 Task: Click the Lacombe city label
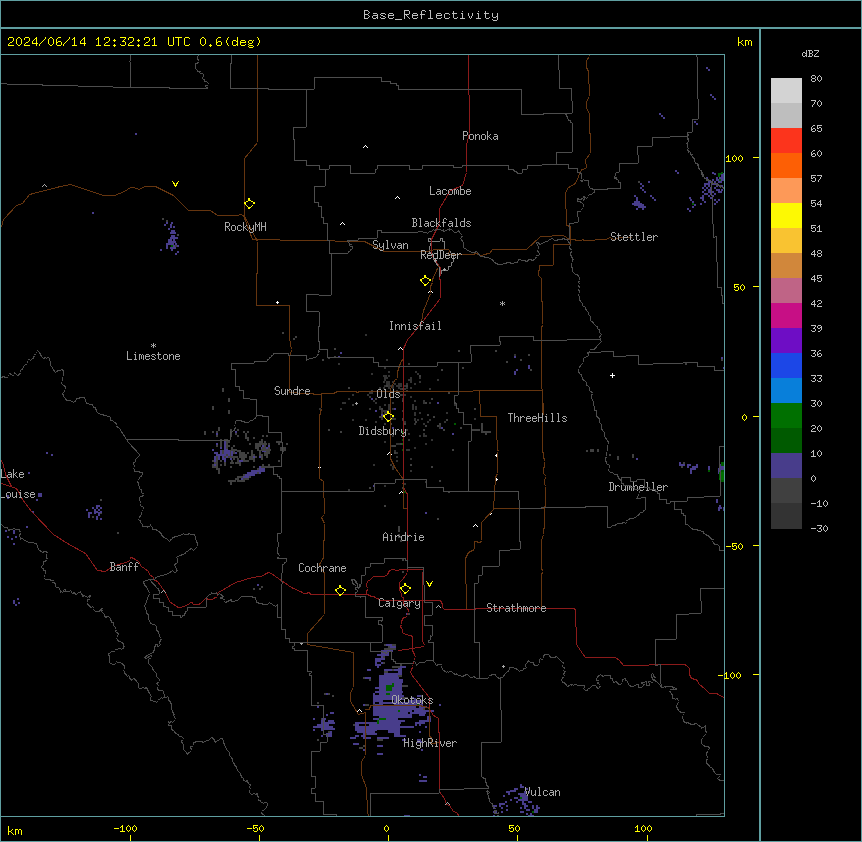[x=450, y=191]
